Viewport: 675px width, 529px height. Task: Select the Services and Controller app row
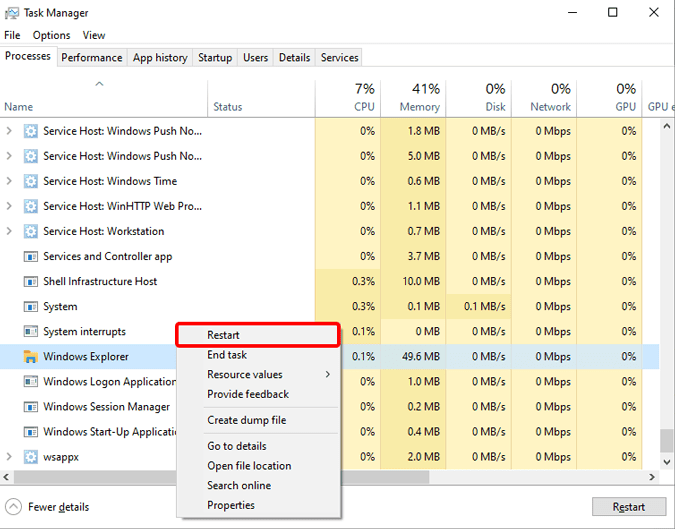pos(329,257)
